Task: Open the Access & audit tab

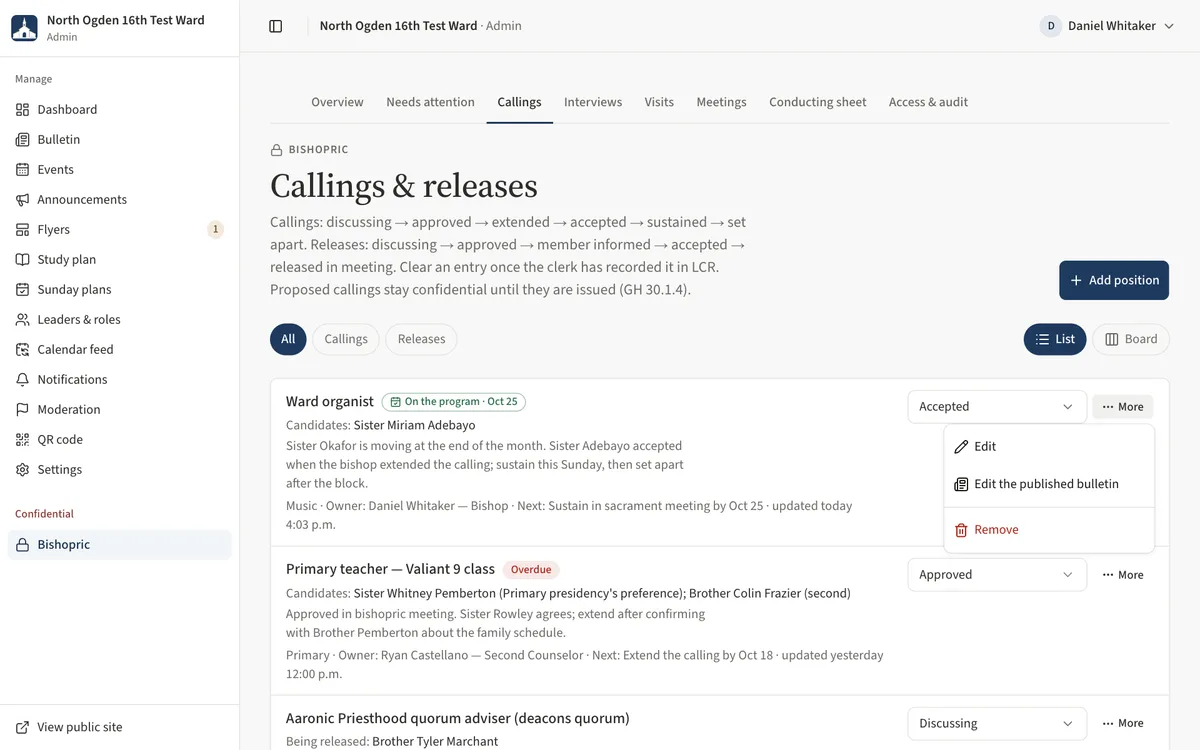Action: click(x=928, y=102)
